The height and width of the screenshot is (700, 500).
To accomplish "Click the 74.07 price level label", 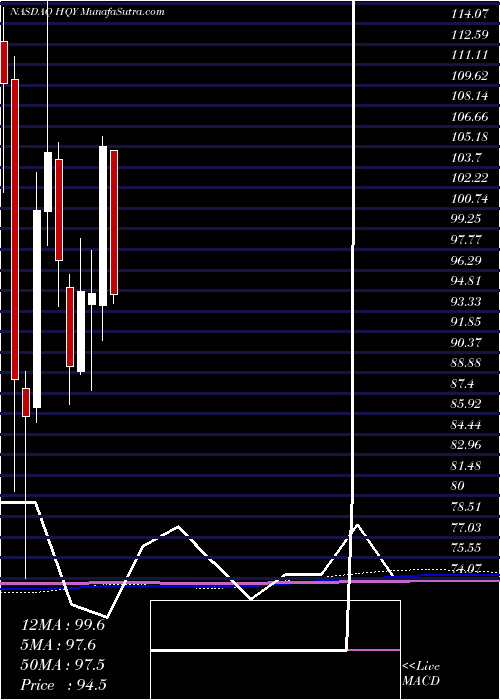I will coord(466,569).
